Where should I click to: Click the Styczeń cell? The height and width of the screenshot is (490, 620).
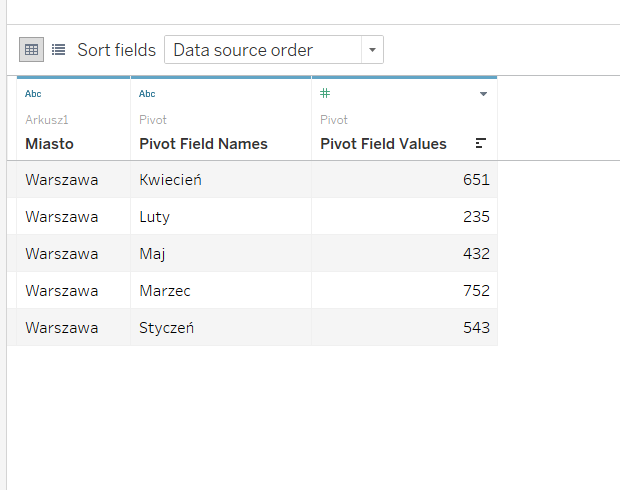(x=168, y=328)
